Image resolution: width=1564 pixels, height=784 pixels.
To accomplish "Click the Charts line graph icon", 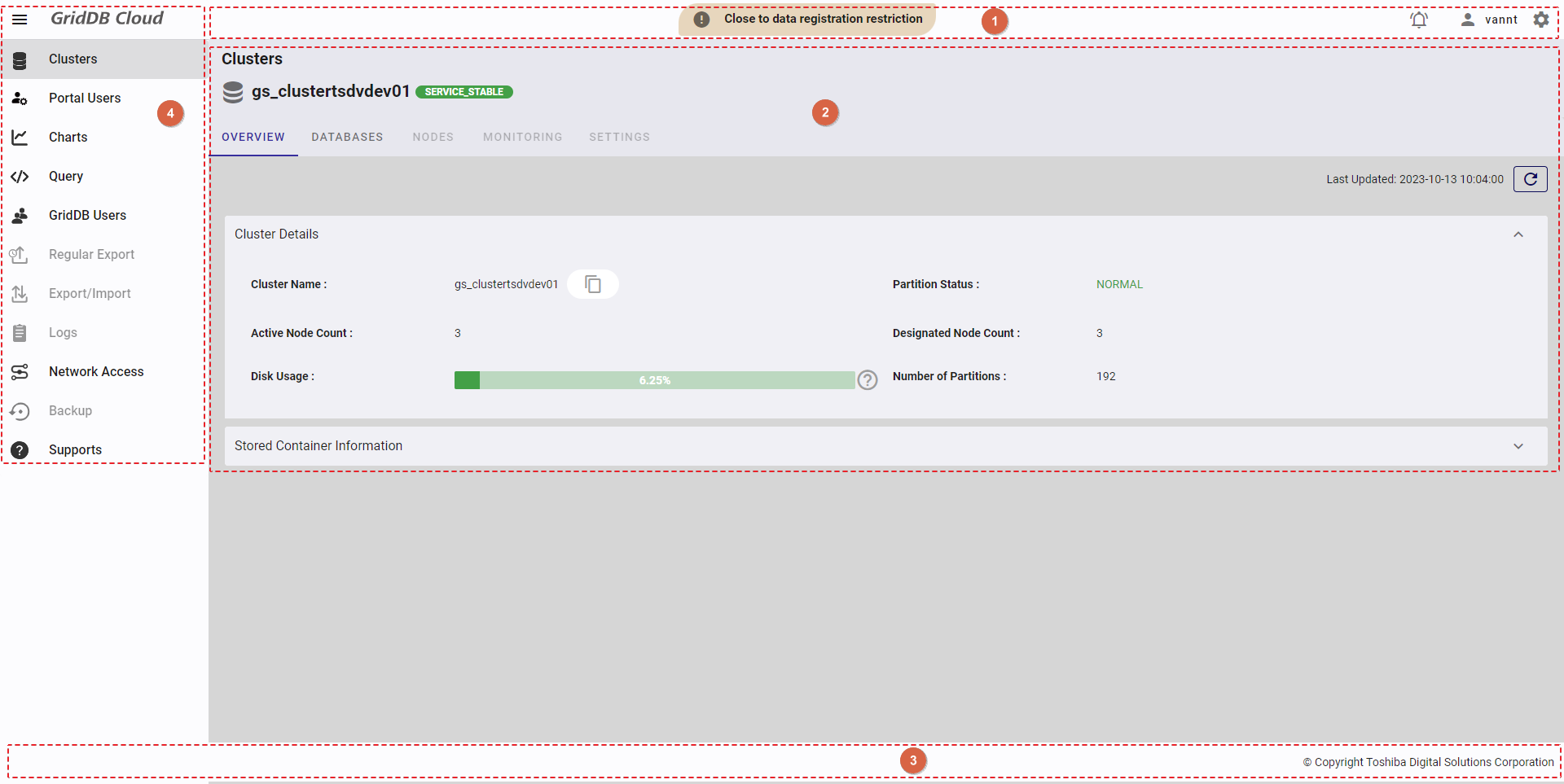I will point(20,138).
